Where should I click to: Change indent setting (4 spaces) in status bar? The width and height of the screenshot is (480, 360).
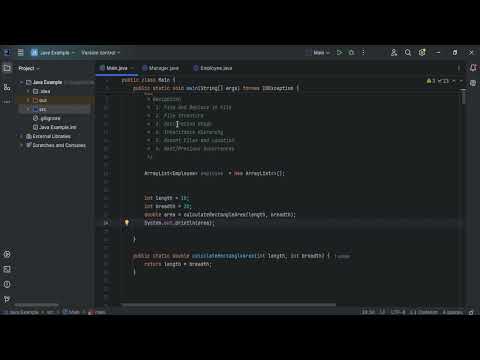click(452, 312)
